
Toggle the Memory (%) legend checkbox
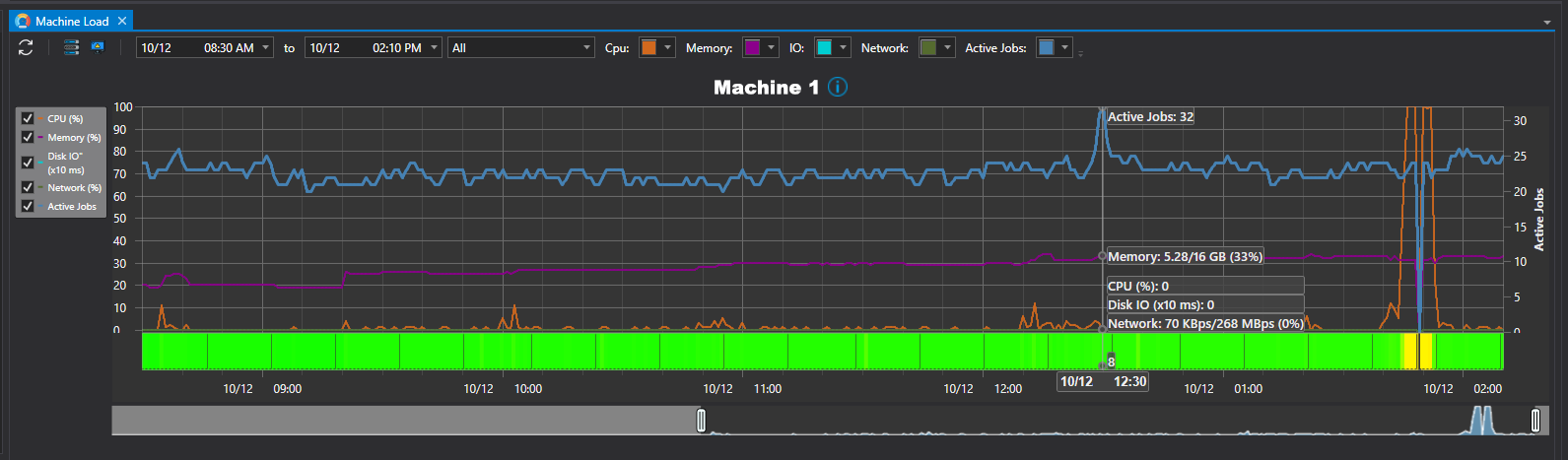pyautogui.click(x=28, y=138)
